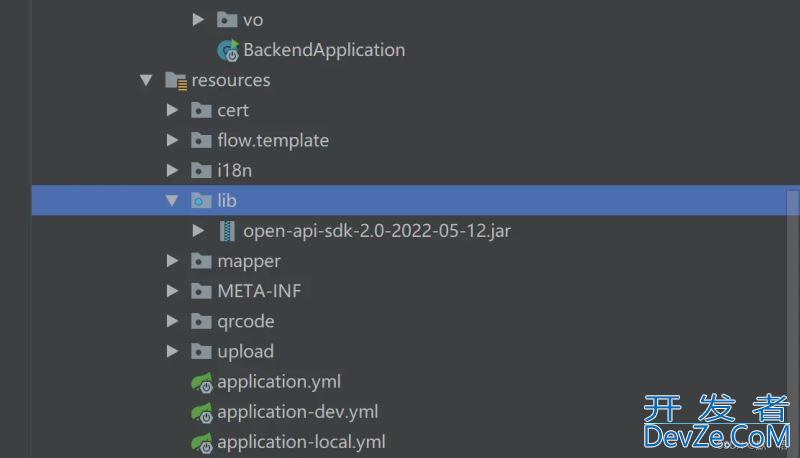Image resolution: width=800 pixels, height=458 pixels.
Task: Click the application-dev.yml Spring leaf icon
Action: pos(202,413)
